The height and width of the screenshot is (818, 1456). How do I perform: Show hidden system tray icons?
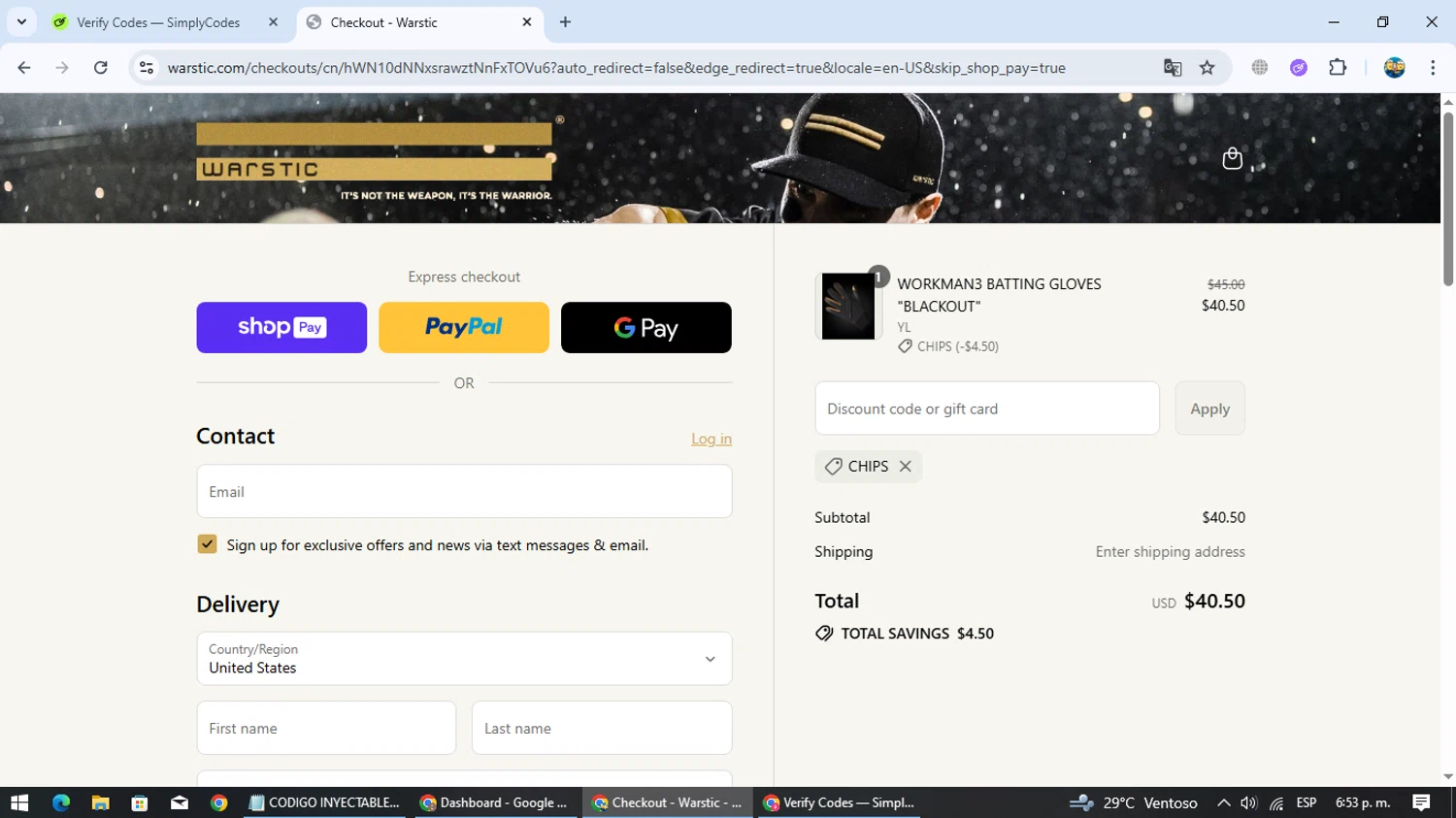click(1224, 802)
